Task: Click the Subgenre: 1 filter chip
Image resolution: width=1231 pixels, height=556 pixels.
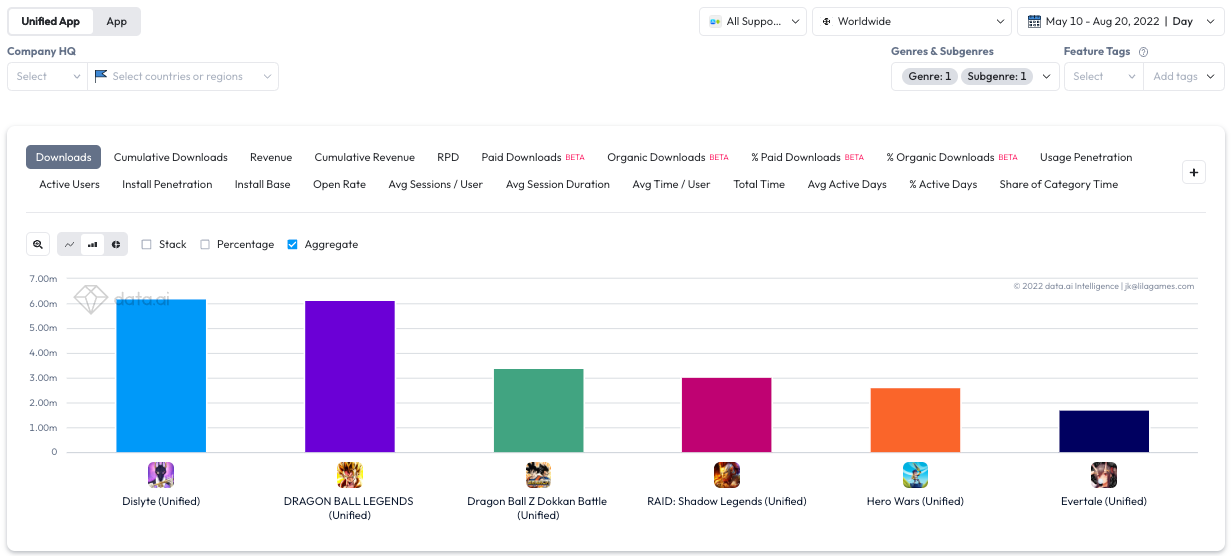Action: pyautogui.click(x=997, y=76)
